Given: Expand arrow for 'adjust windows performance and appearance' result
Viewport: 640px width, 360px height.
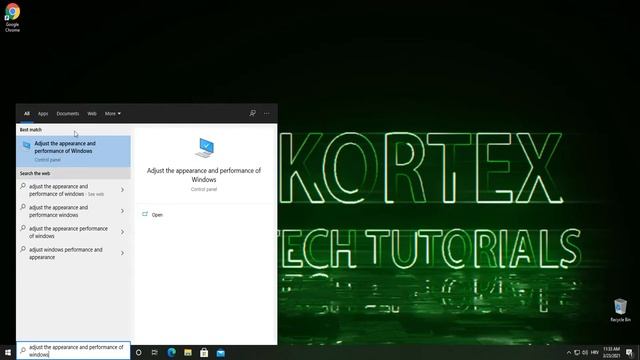Looking at the screenshot, I should coord(122,253).
